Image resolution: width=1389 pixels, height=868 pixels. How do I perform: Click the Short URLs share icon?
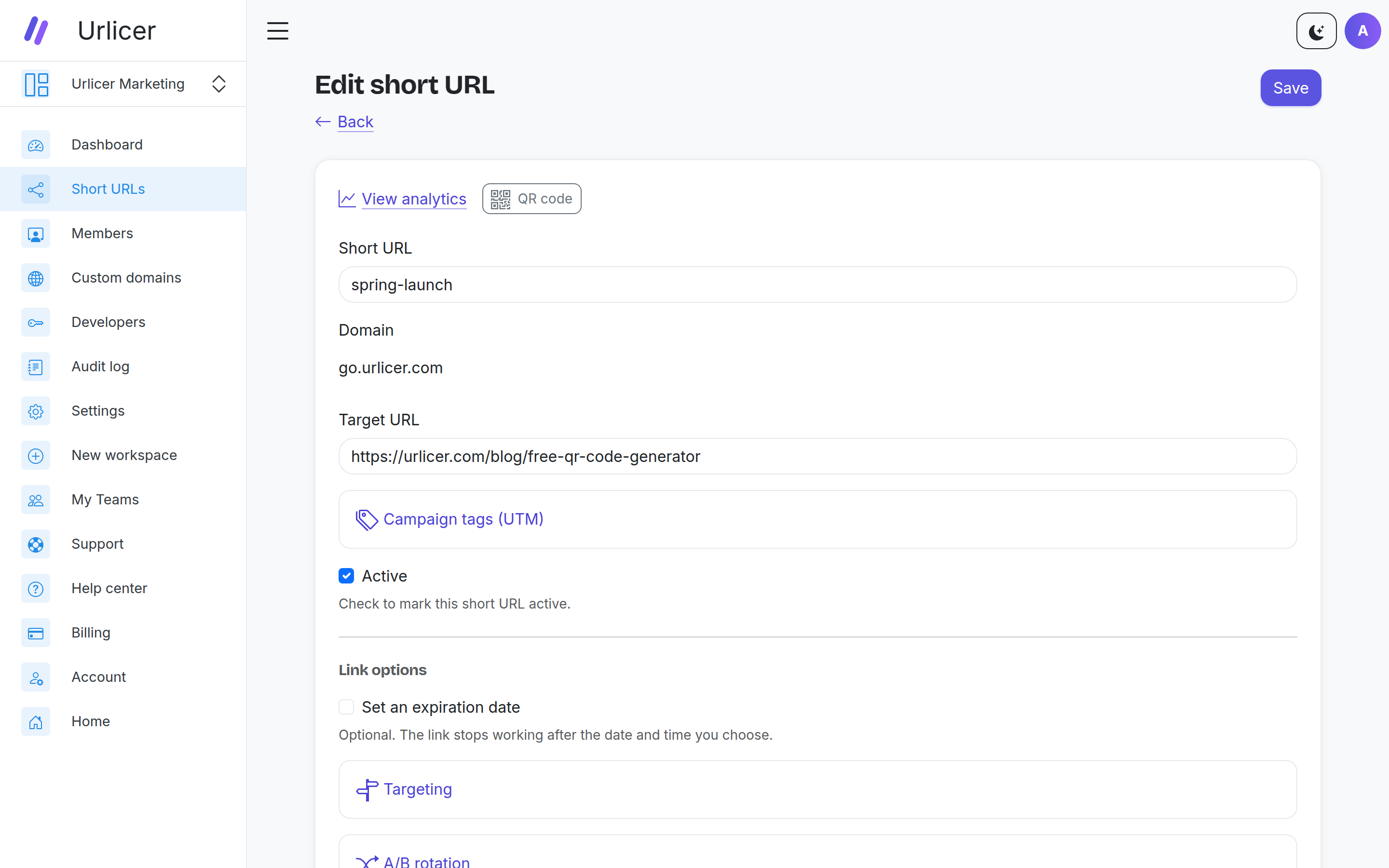pos(36,189)
